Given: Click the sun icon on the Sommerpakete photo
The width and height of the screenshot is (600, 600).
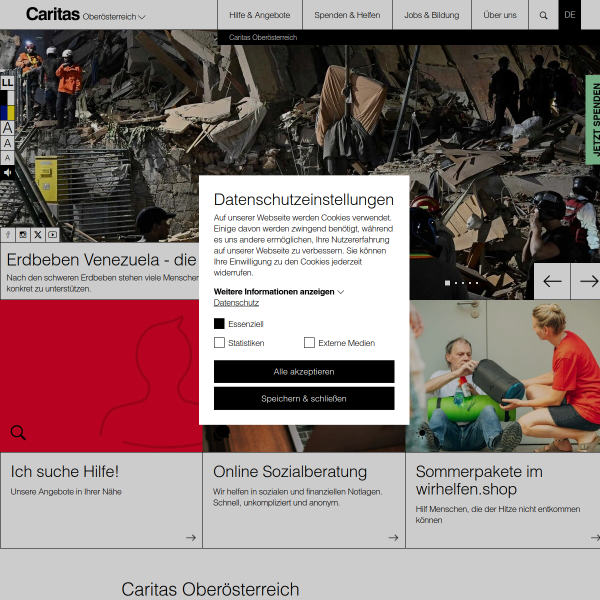Looking at the screenshot, I should tap(422, 432).
